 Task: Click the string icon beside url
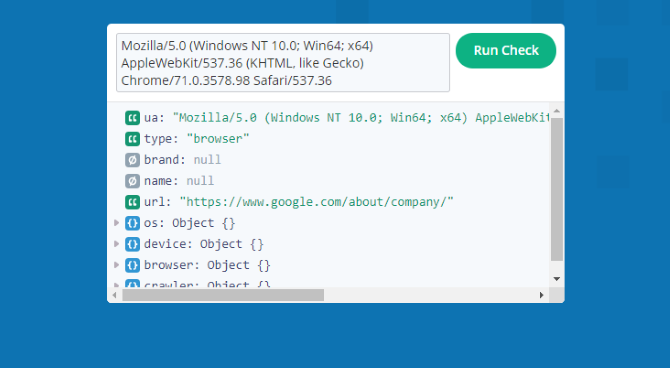tap(132, 202)
